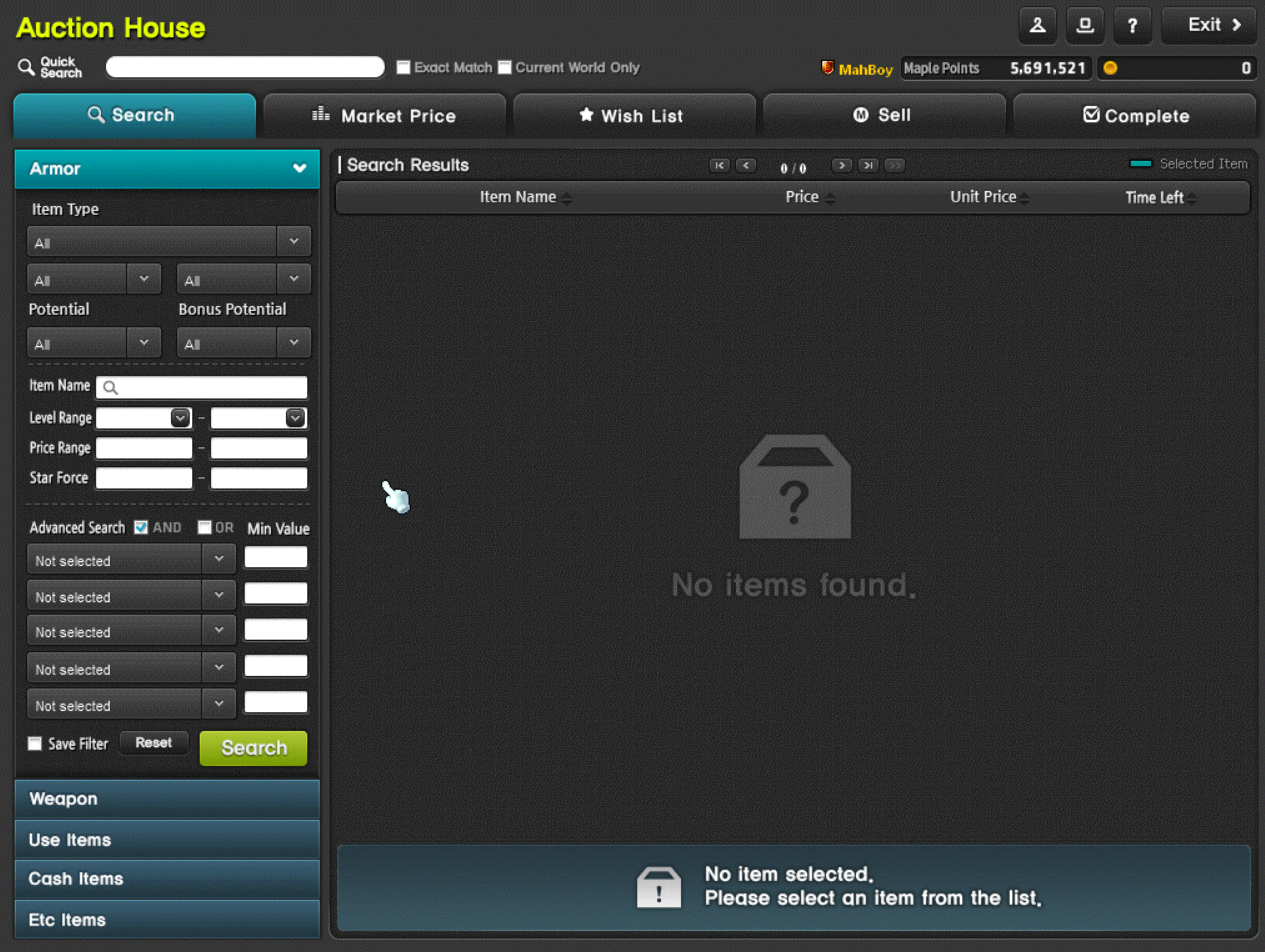Expand the Cash Items category
This screenshot has width=1265, height=952.
click(x=167, y=879)
